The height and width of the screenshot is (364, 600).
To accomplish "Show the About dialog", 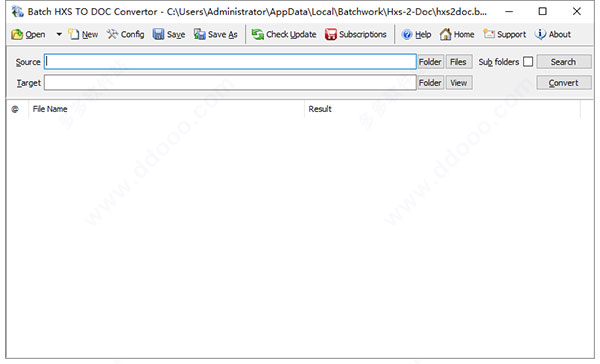I will [553, 34].
